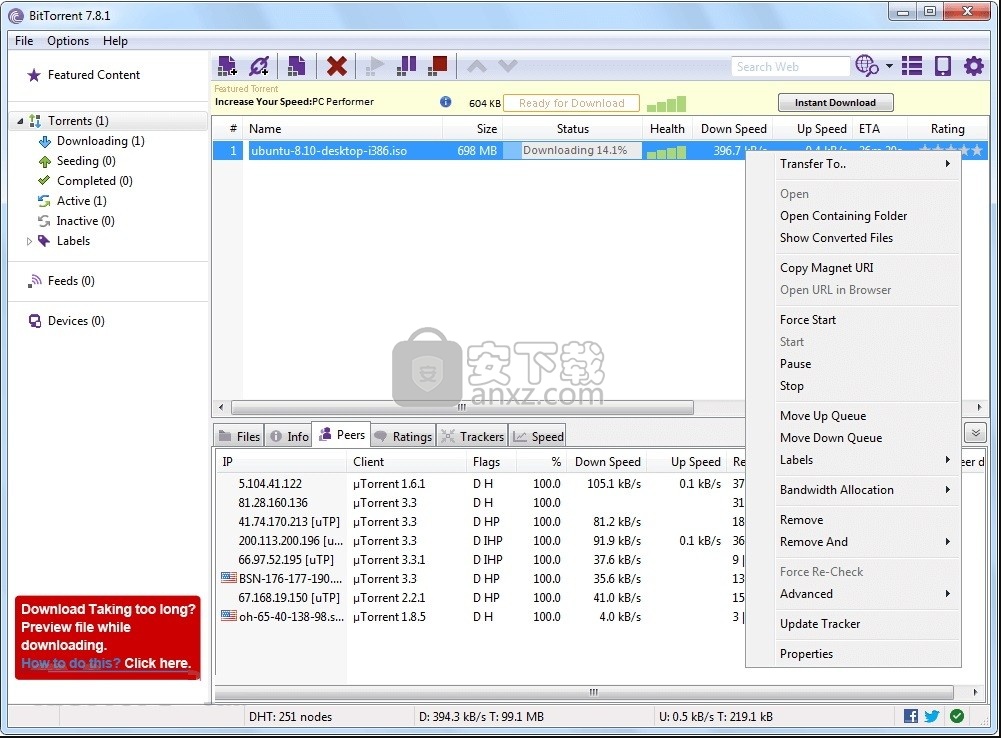Screen dimensions: 1001x738
Task: Click the Search Web input field
Action: click(790, 66)
